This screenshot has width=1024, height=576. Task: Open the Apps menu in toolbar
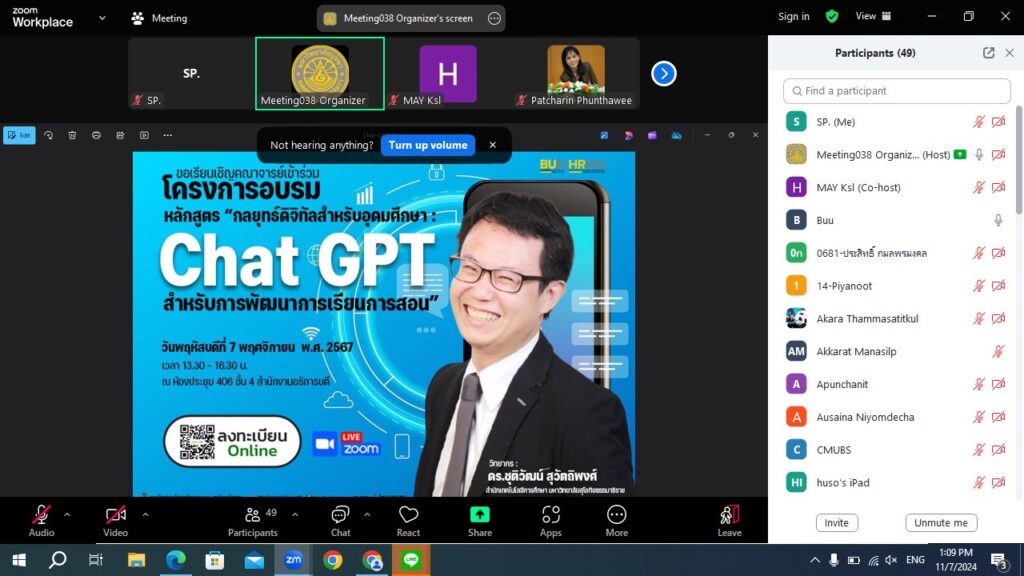pyautogui.click(x=551, y=519)
